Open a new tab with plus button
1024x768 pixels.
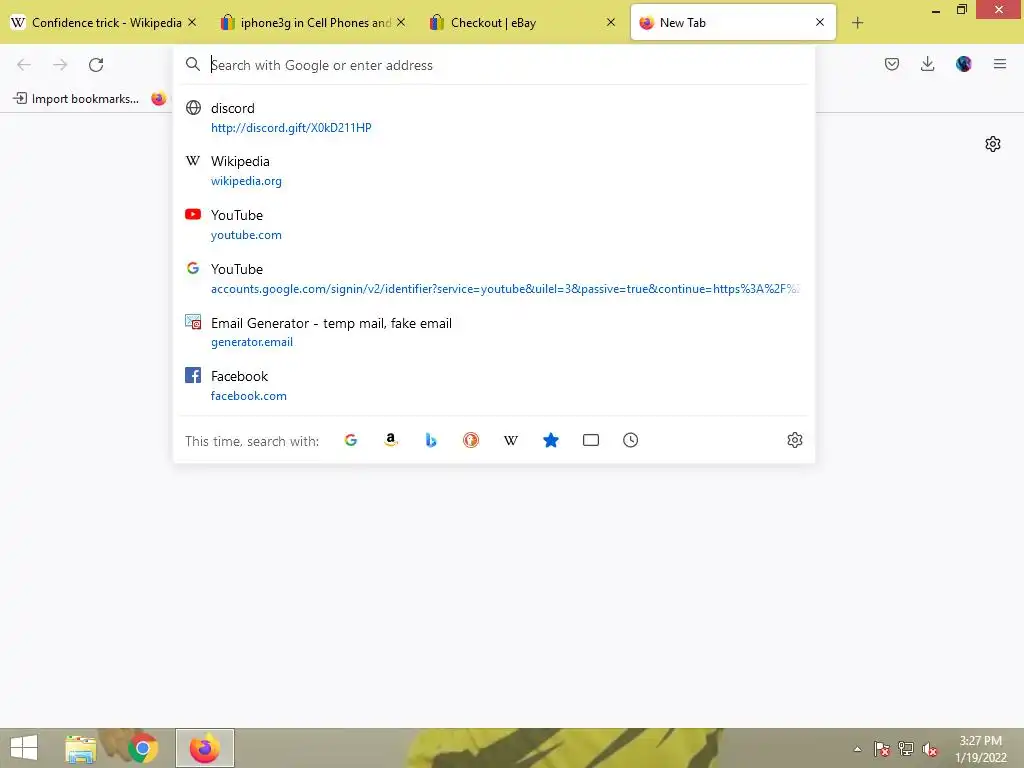coord(857,23)
